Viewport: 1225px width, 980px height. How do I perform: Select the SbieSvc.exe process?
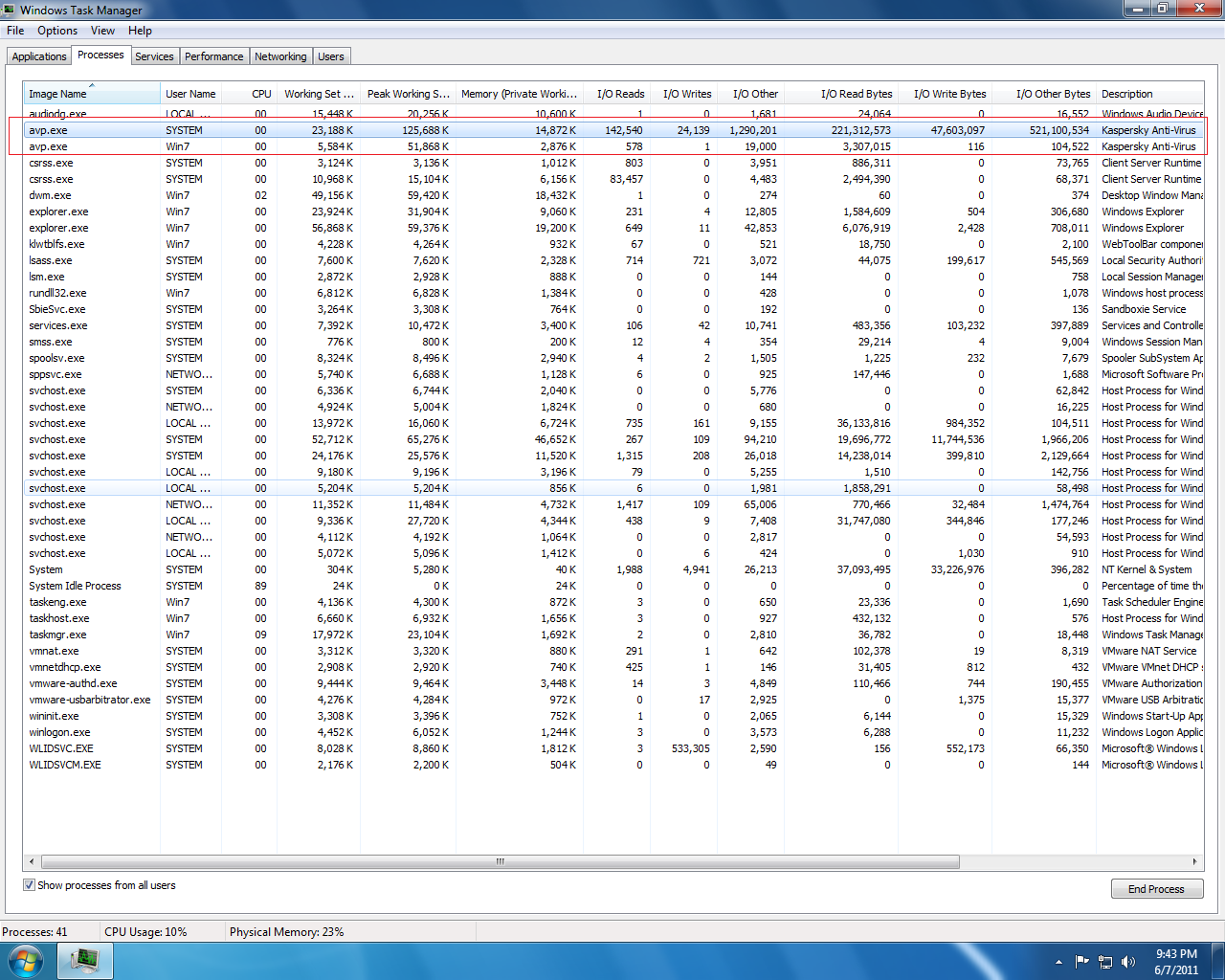pos(613,309)
